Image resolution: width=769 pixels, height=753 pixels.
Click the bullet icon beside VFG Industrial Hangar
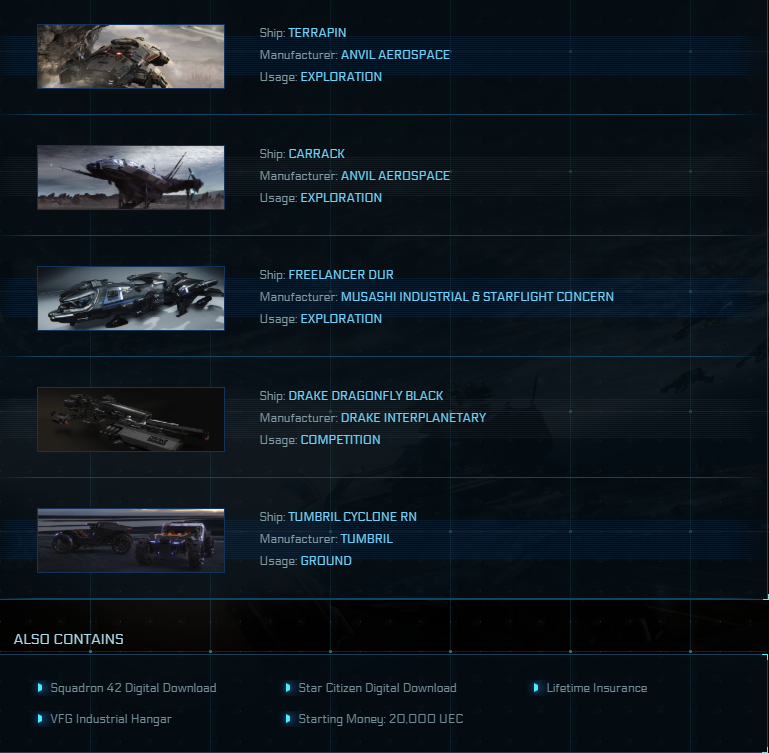pos(40,719)
